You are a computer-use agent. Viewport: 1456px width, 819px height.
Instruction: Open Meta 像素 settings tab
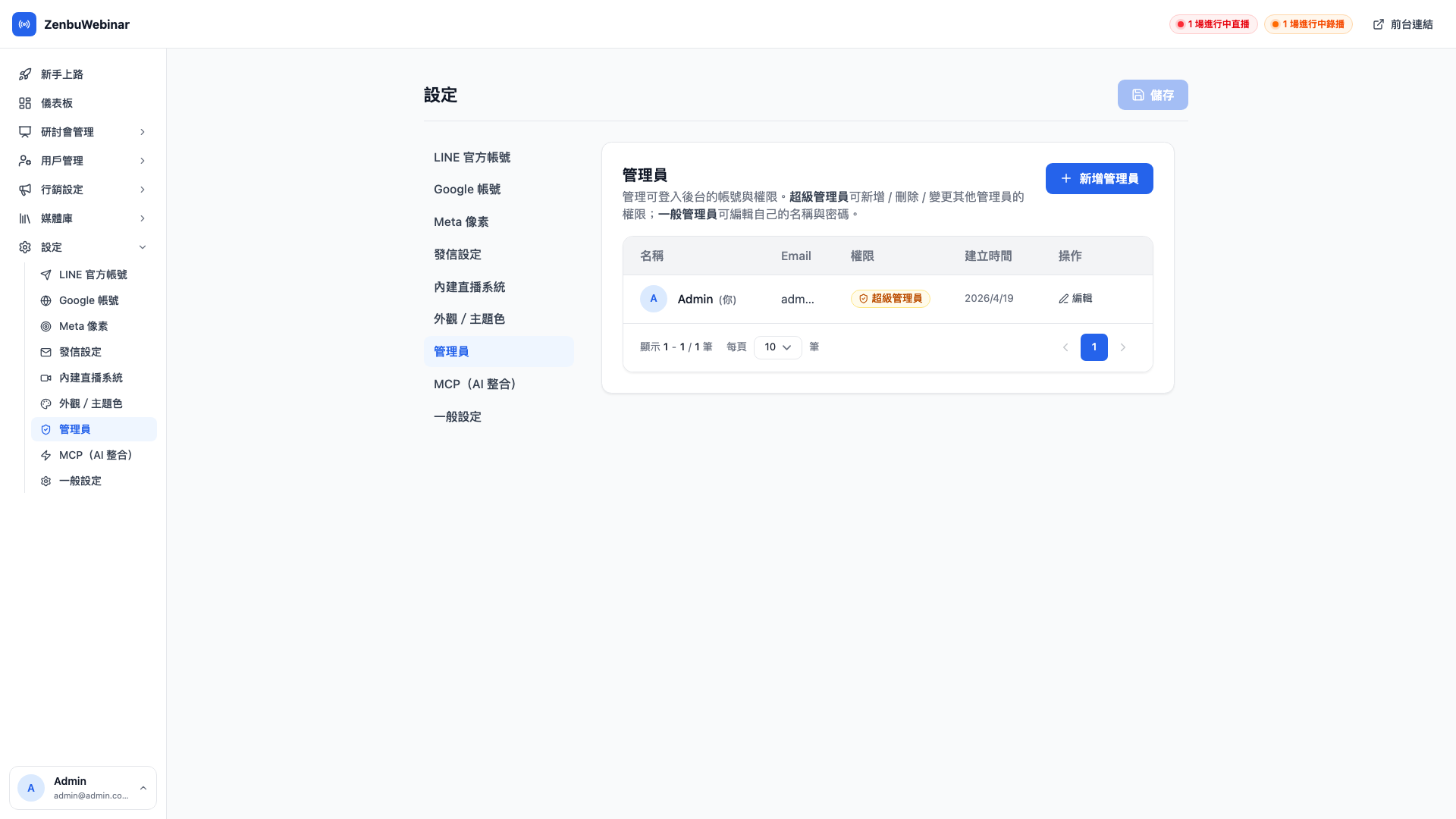tap(499, 222)
